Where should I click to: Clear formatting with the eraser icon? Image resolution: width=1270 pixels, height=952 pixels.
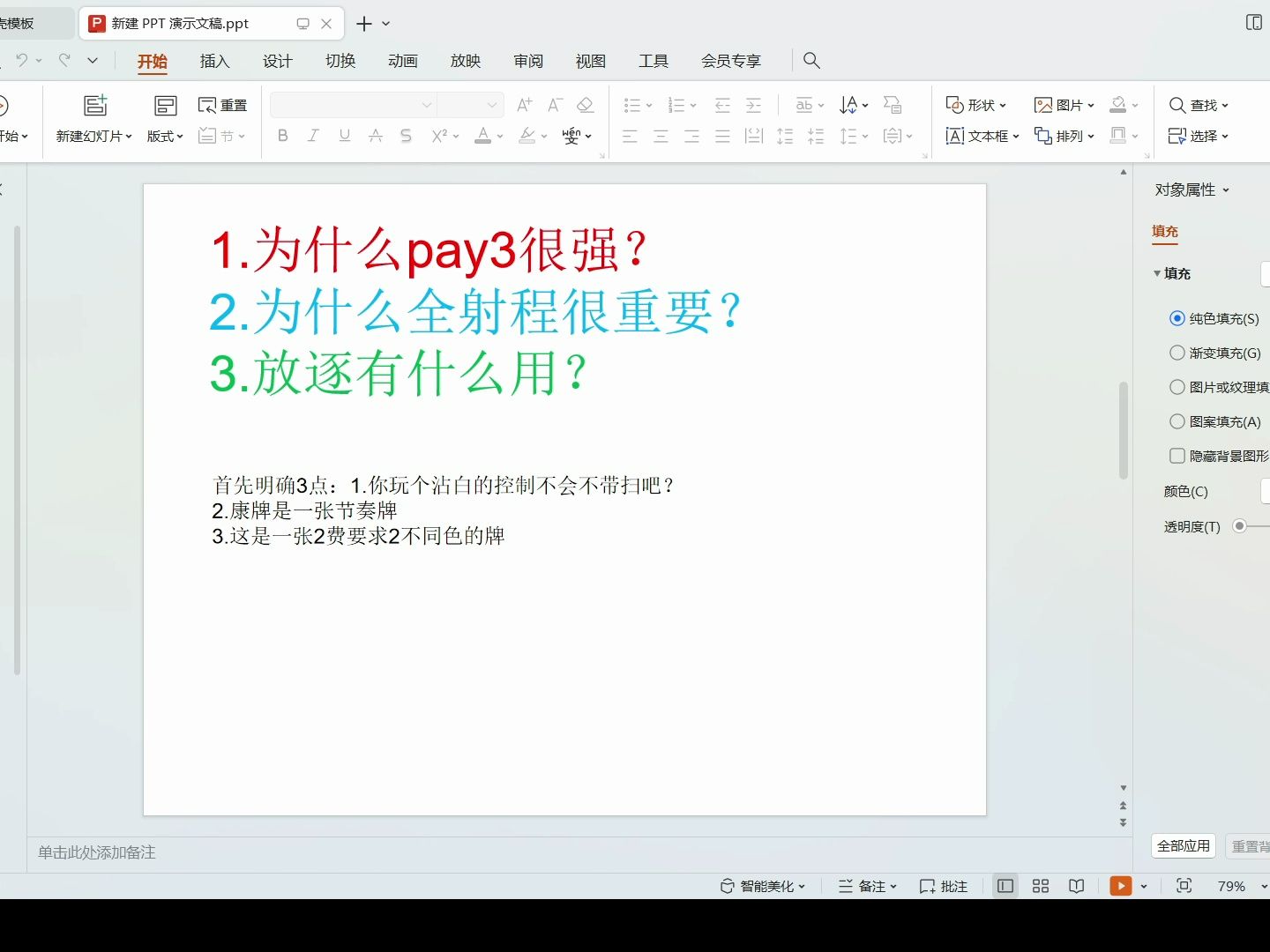pyautogui.click(x=585, y=105)
